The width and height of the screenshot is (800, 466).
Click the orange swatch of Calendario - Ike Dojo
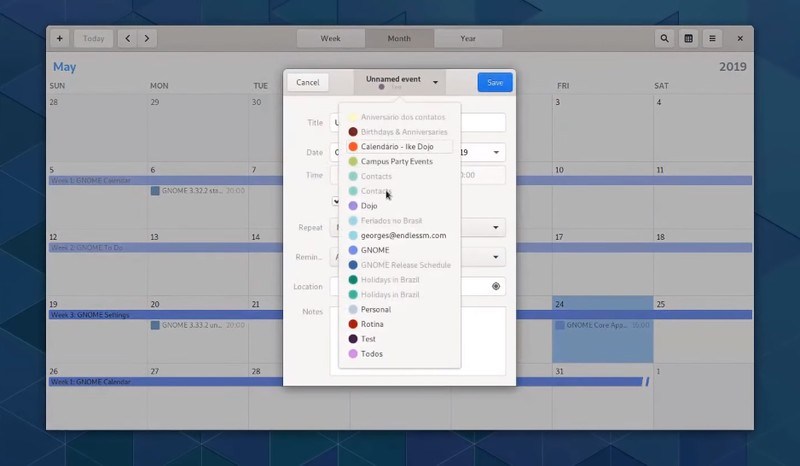353,146
